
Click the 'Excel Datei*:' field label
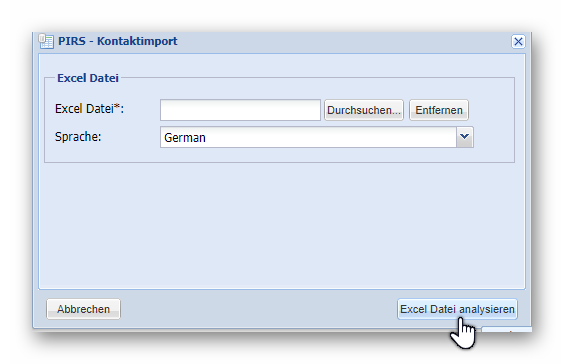[89, 109]
